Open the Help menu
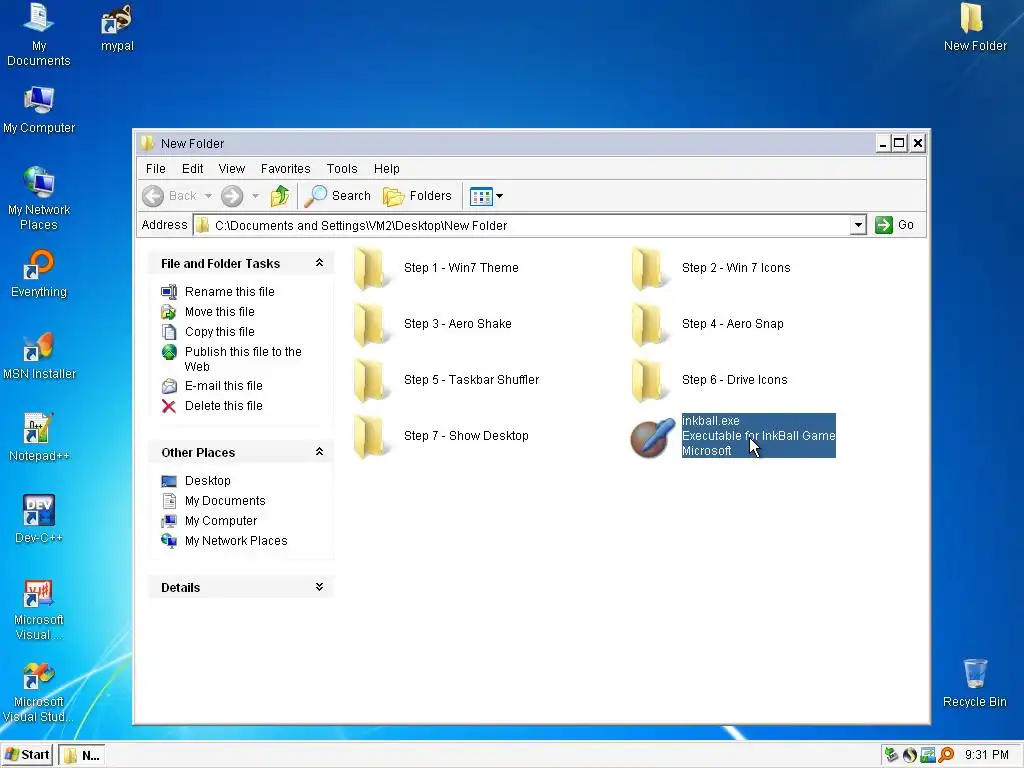1024x768 pixels. coord(387,168)
